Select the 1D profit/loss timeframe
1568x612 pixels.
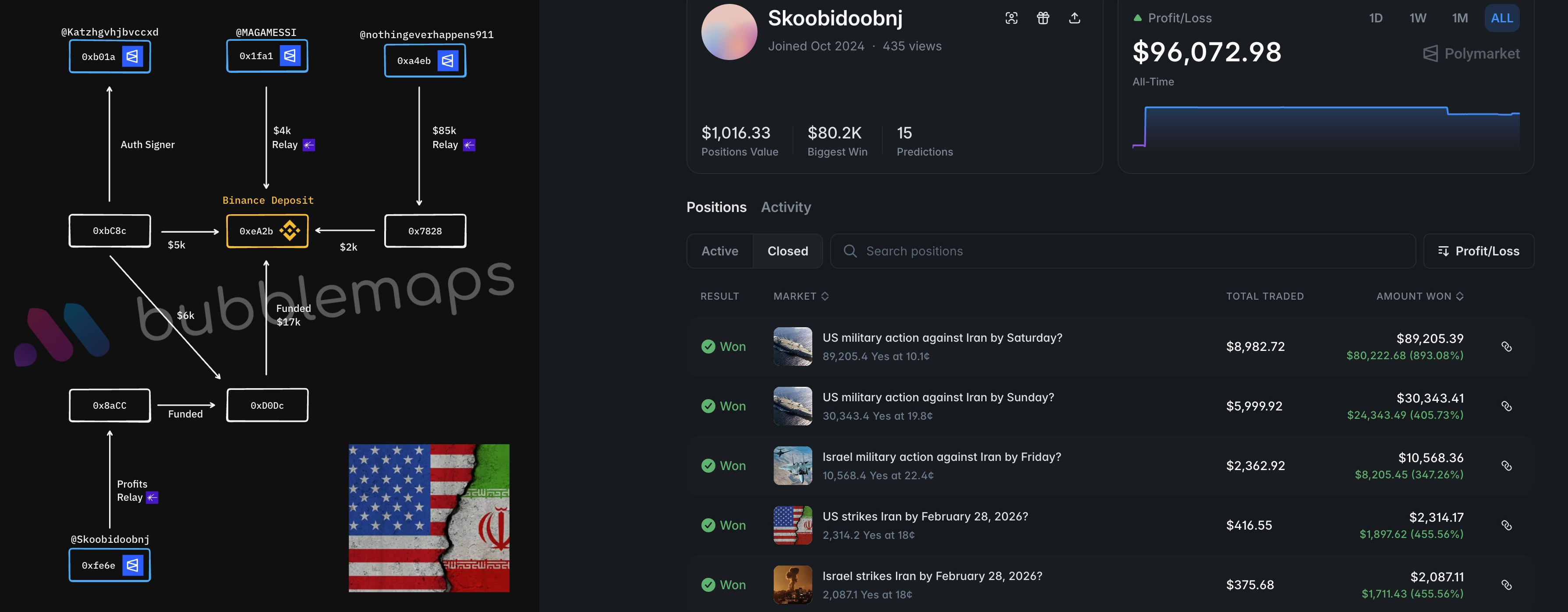1375,18
